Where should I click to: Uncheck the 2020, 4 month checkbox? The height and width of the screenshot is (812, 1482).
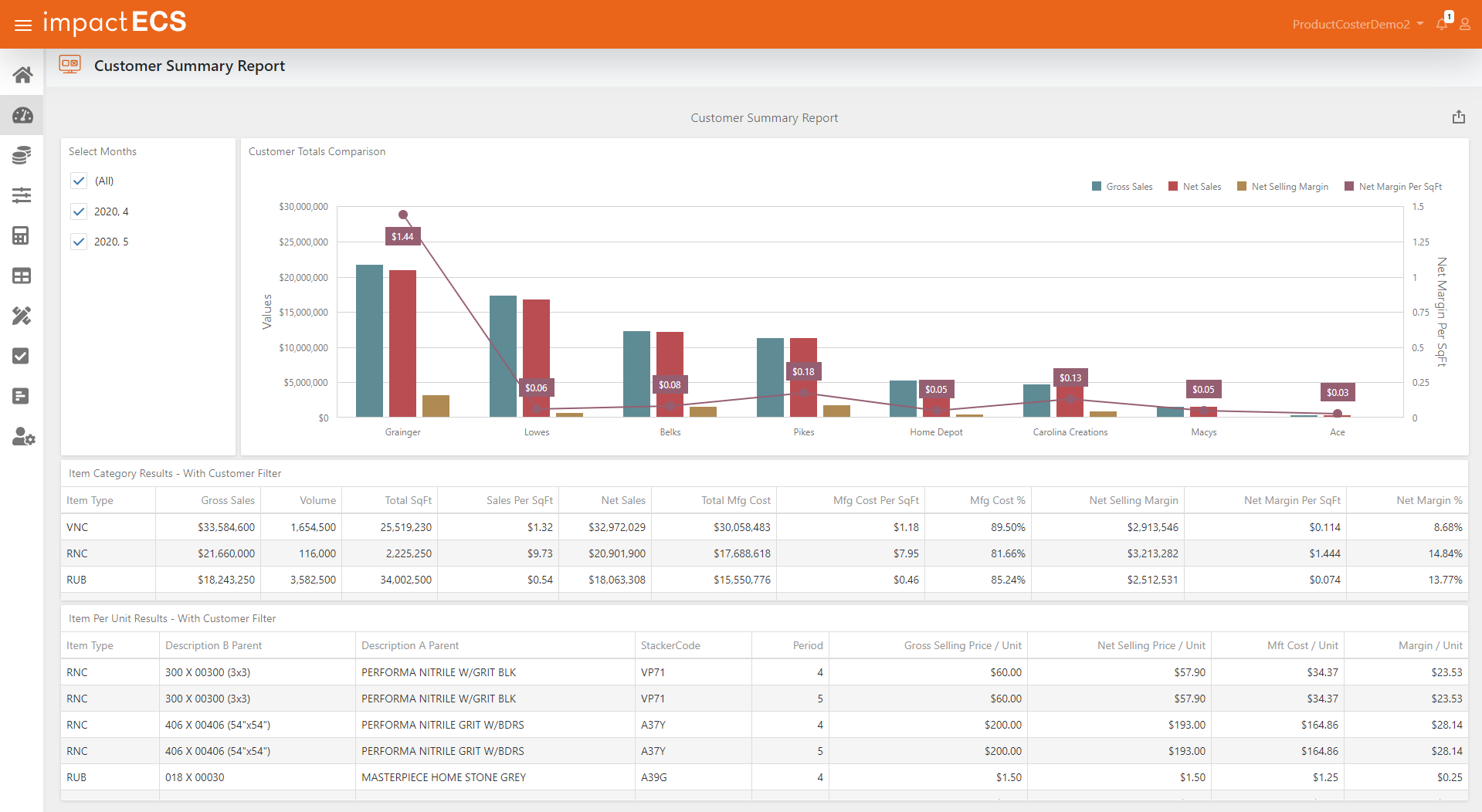(79, 211)
